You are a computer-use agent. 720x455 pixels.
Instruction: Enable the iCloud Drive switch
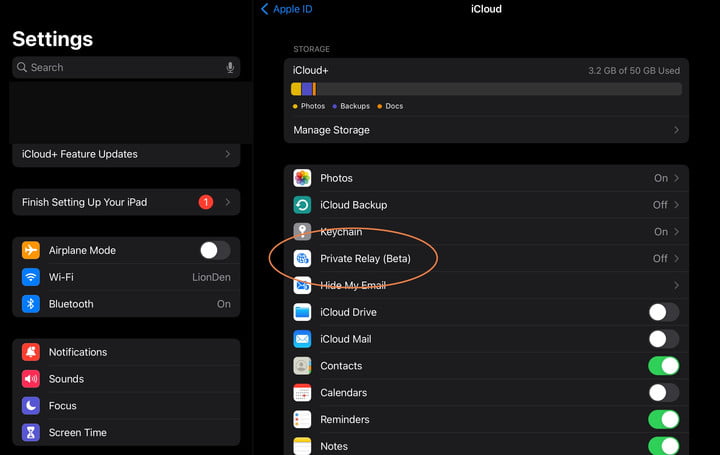[664, 312]
